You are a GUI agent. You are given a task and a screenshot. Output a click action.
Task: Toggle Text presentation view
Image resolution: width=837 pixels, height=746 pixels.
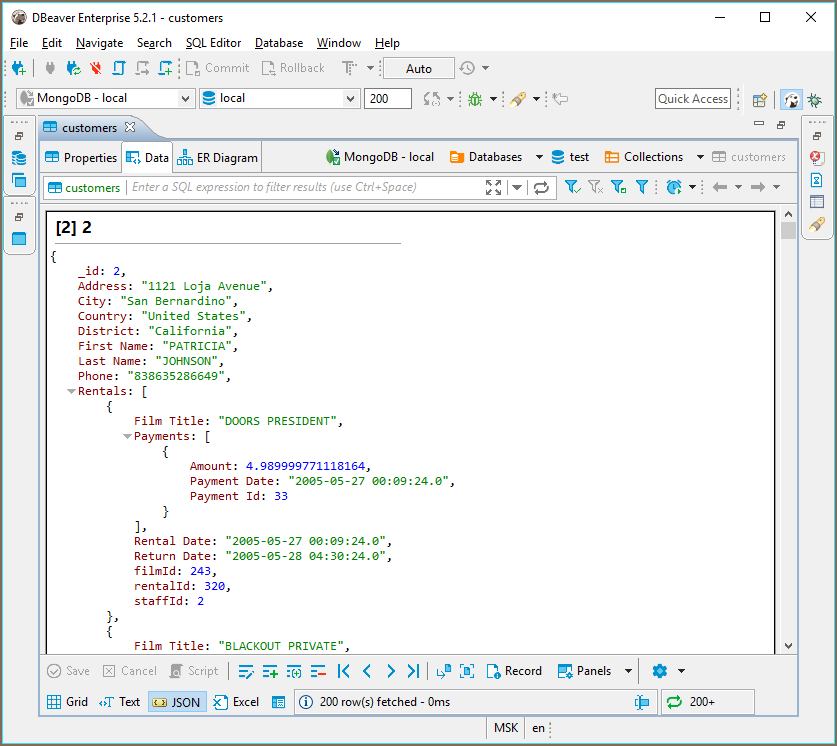(x=120, y=702)
